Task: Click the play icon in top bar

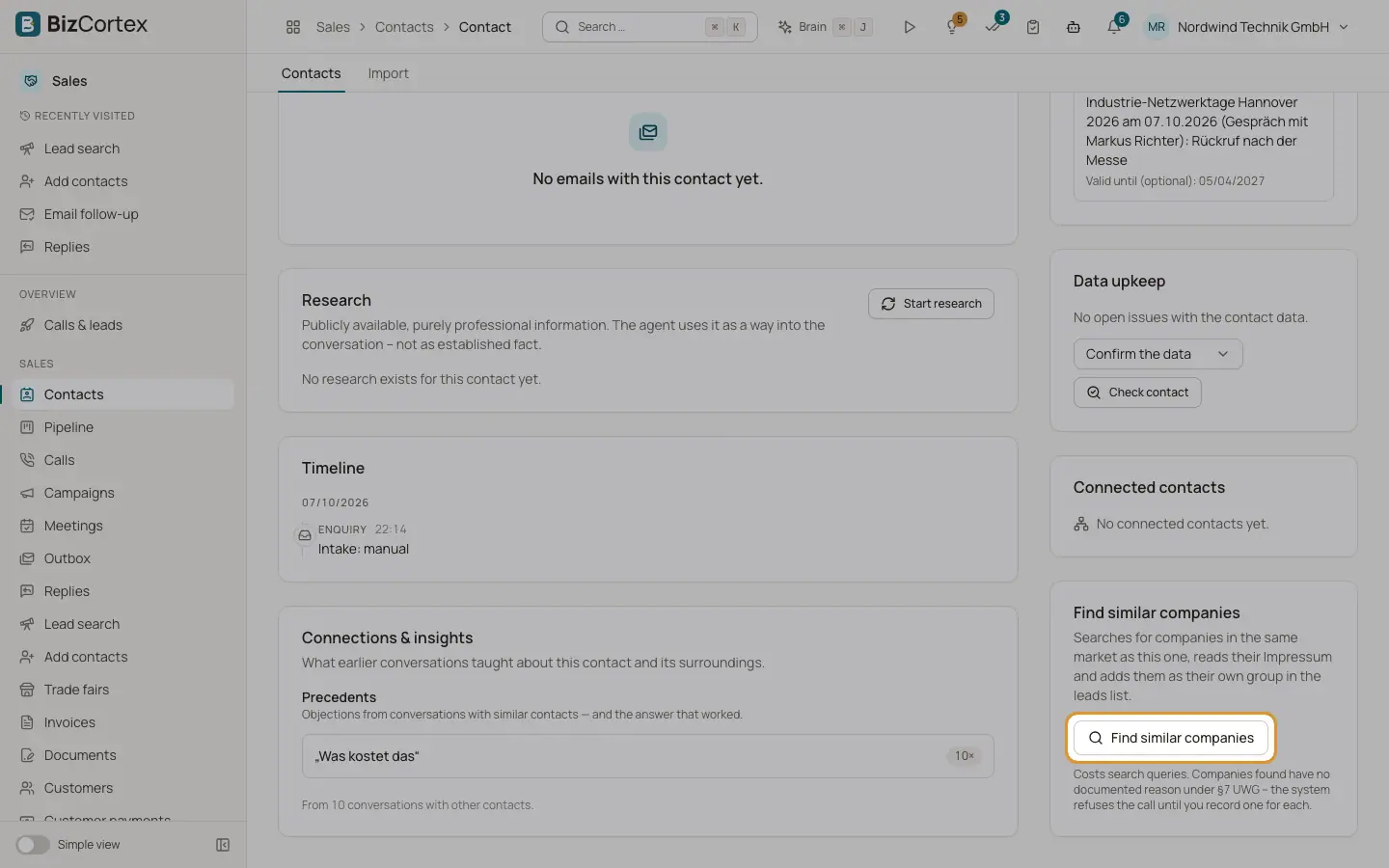Action: click(x=909, y=27)
